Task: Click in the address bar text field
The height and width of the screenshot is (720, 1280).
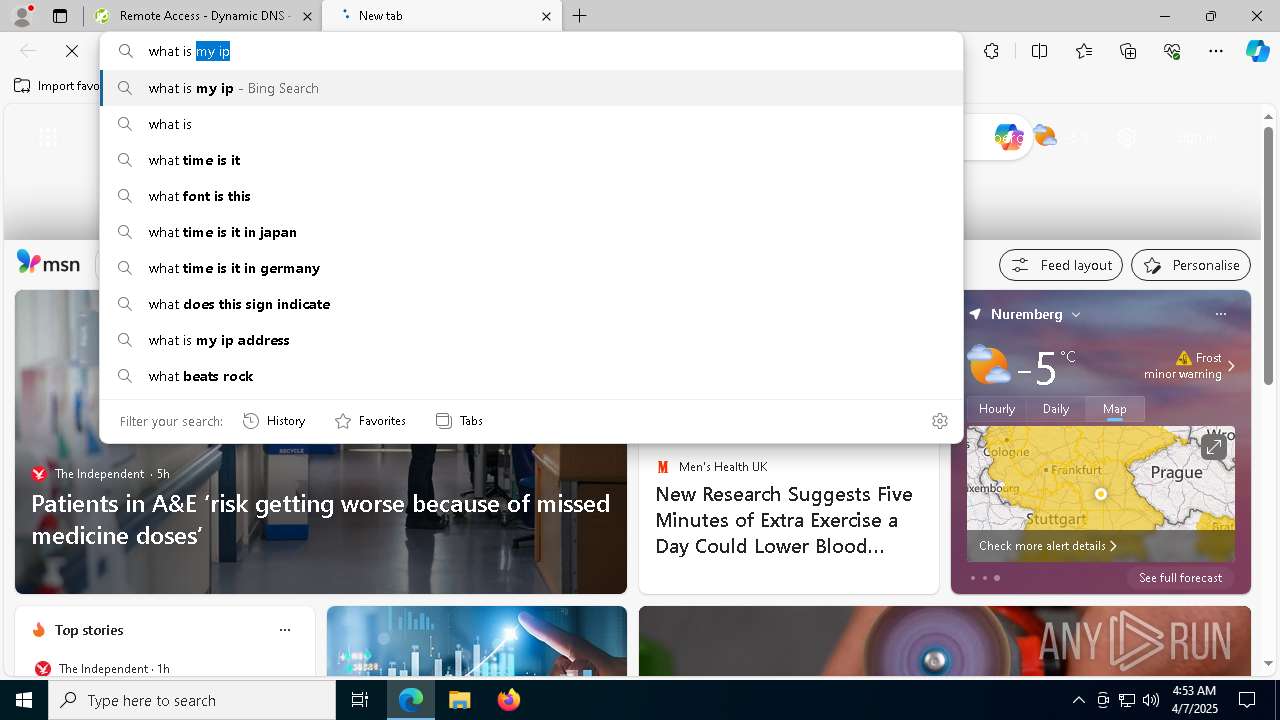Action: coord(550,51)
